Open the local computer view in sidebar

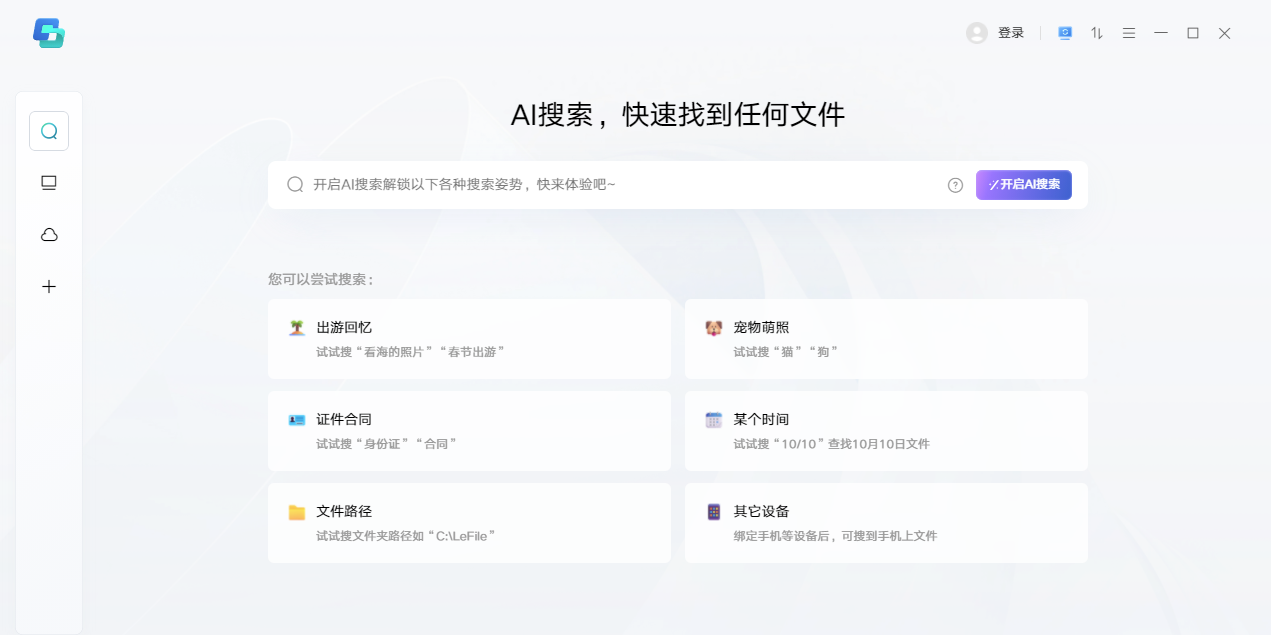tap(49, 183)
